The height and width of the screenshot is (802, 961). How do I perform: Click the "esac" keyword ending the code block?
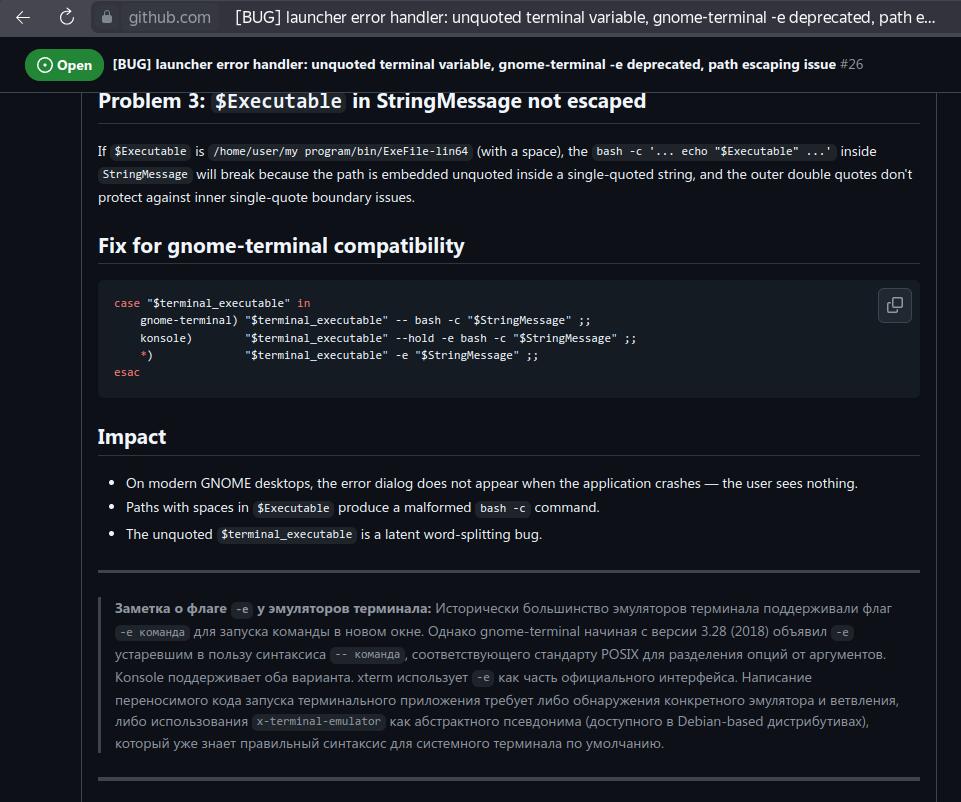pyautogui.click(x=127, y=373)
